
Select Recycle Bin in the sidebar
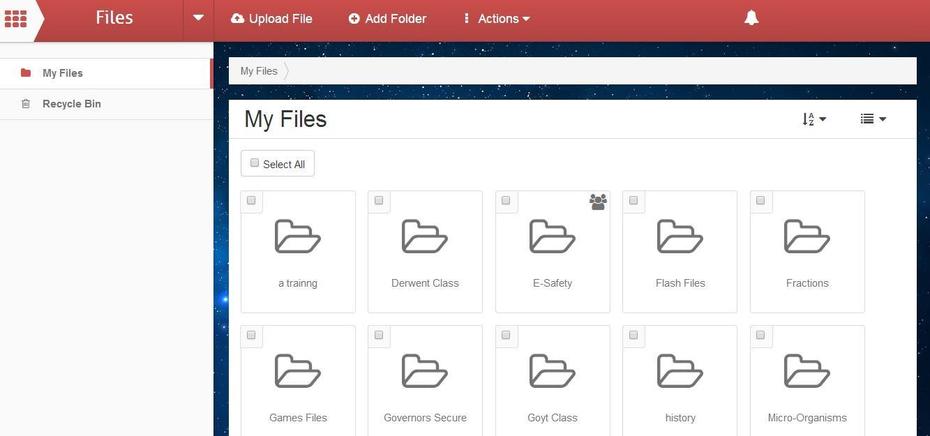point(106,104)
